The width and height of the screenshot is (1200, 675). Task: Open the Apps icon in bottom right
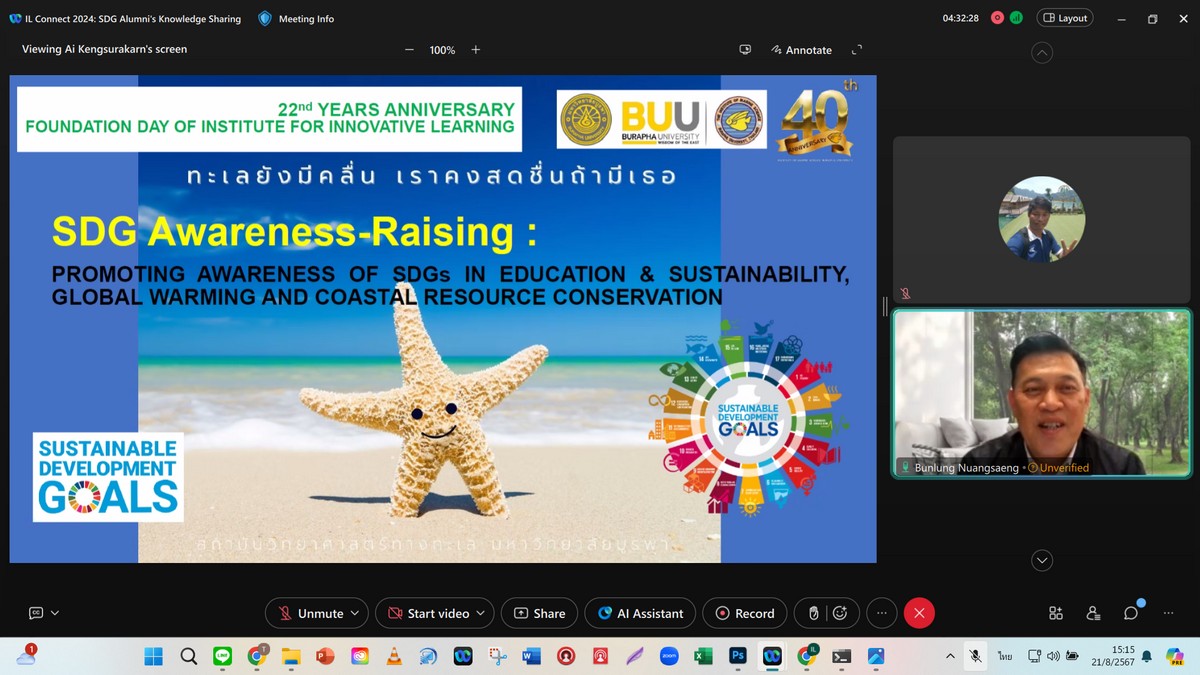[1056, 613]
